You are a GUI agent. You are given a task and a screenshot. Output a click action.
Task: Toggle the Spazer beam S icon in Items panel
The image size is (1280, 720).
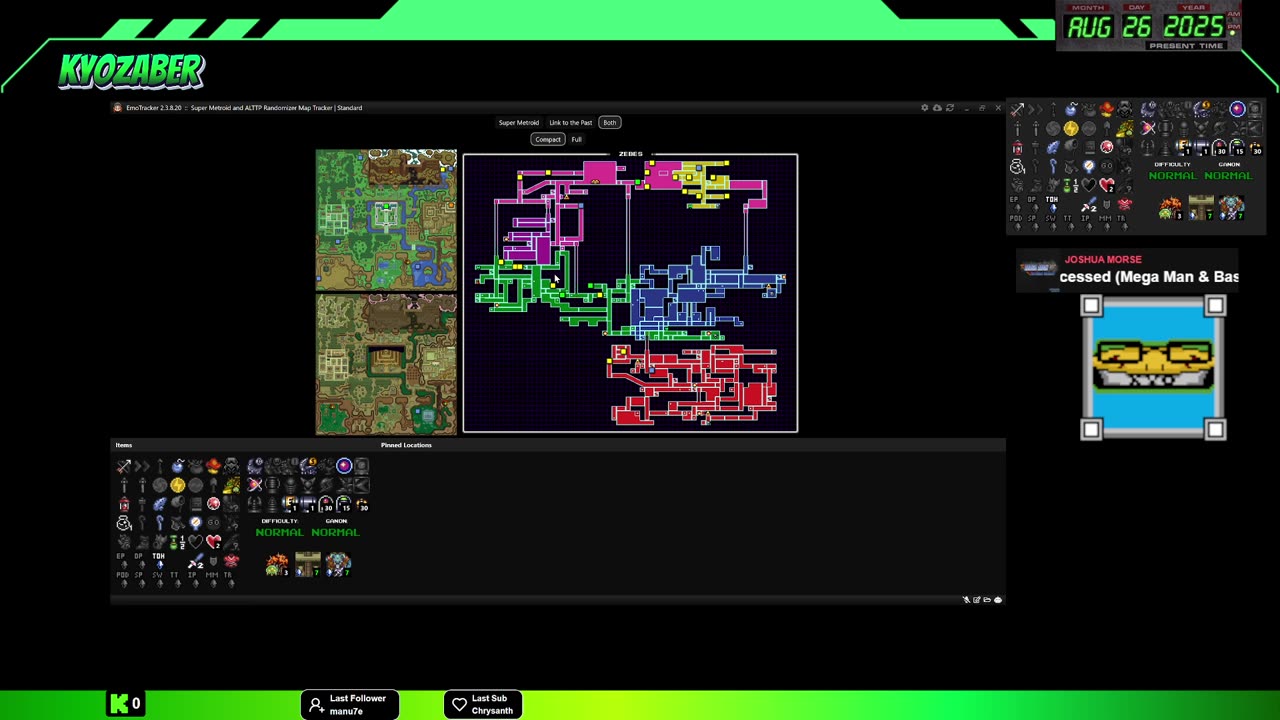pyautogui.click(x=308, y=466)
